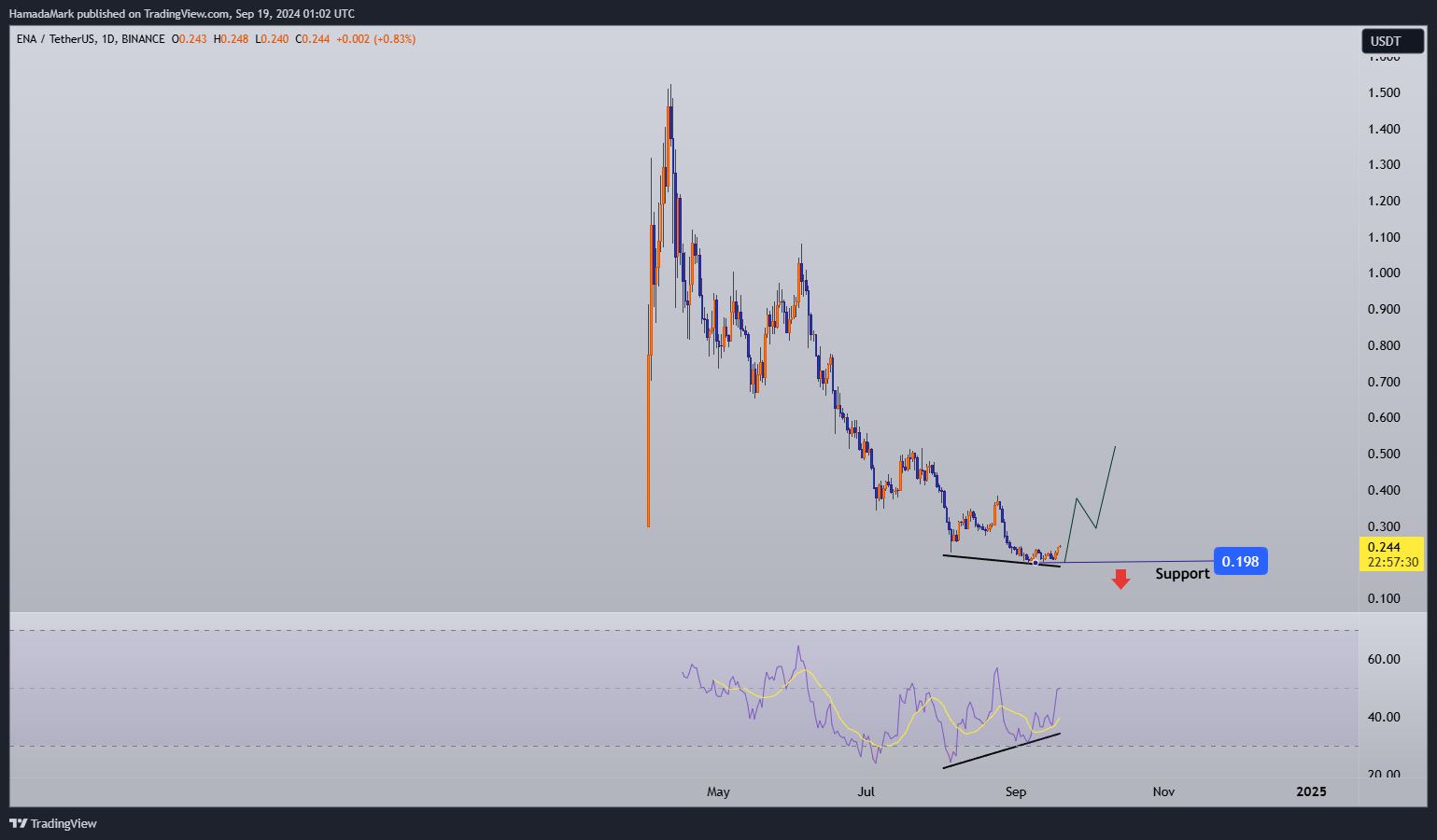Click the low price value L0.240
The height and width of the screenshot is (840, 1437).
point(272,39)
